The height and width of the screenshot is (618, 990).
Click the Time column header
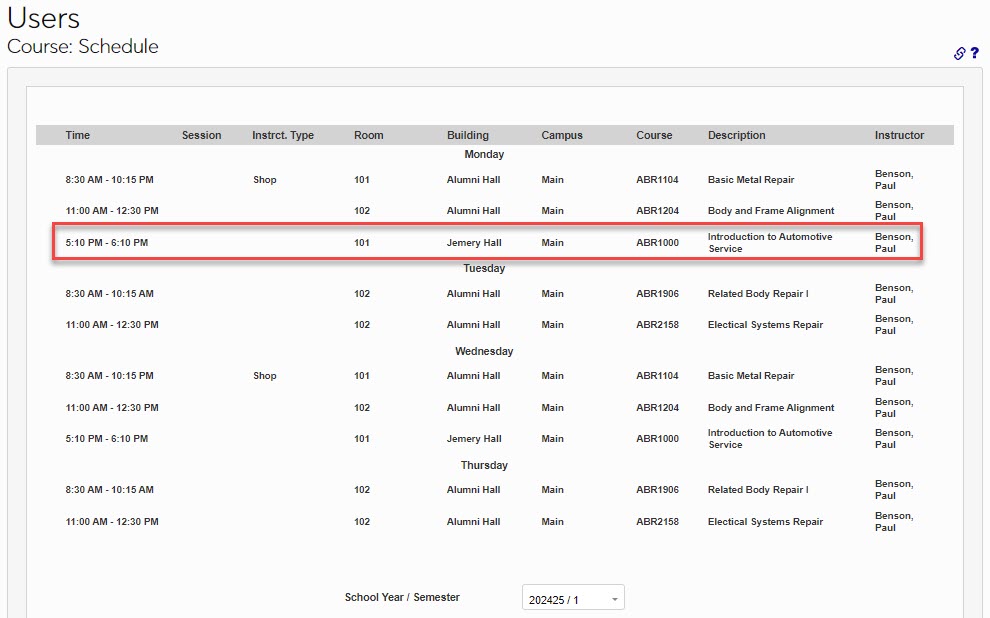[78, 135]
